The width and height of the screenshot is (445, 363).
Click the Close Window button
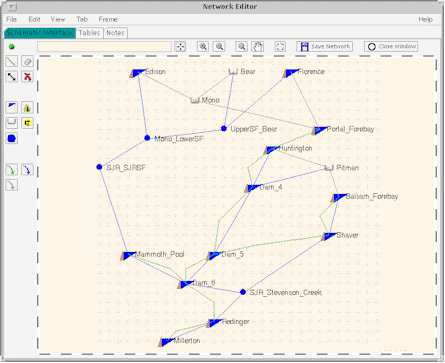(391, 47)
